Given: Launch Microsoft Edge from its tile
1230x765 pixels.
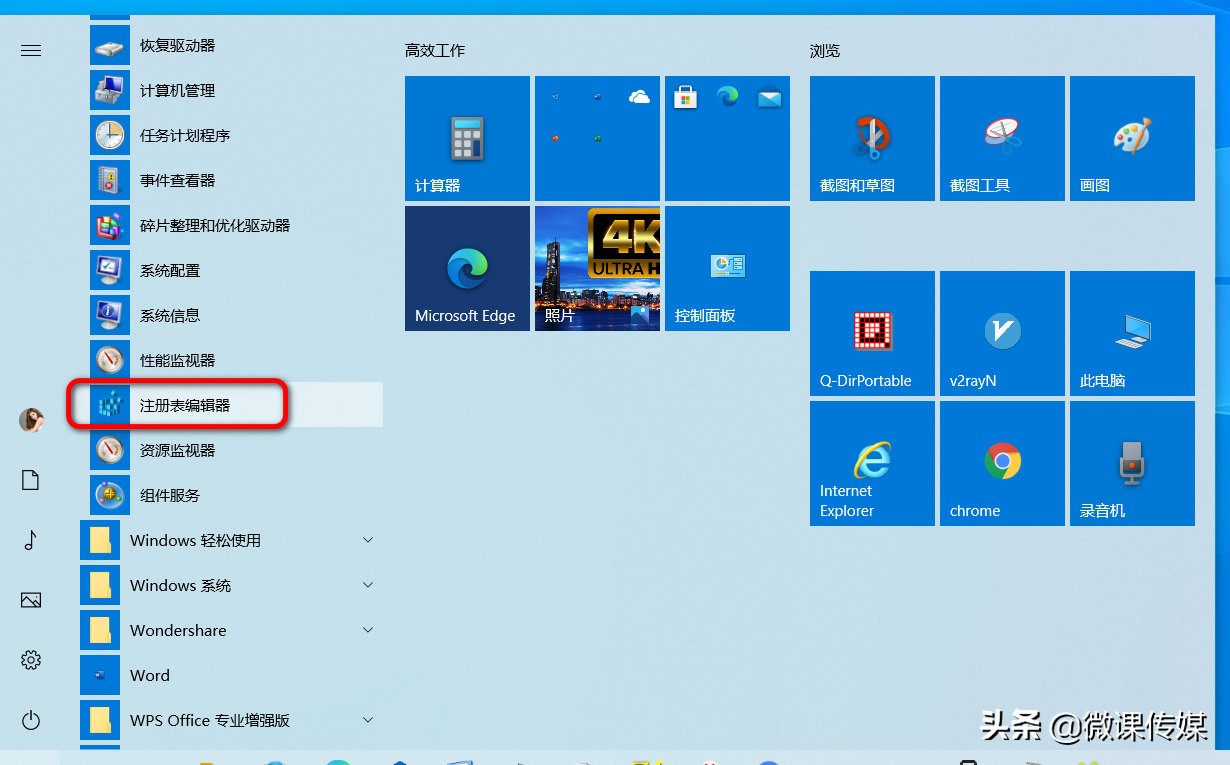Looking at the screenshot, I should coord(466,268).
